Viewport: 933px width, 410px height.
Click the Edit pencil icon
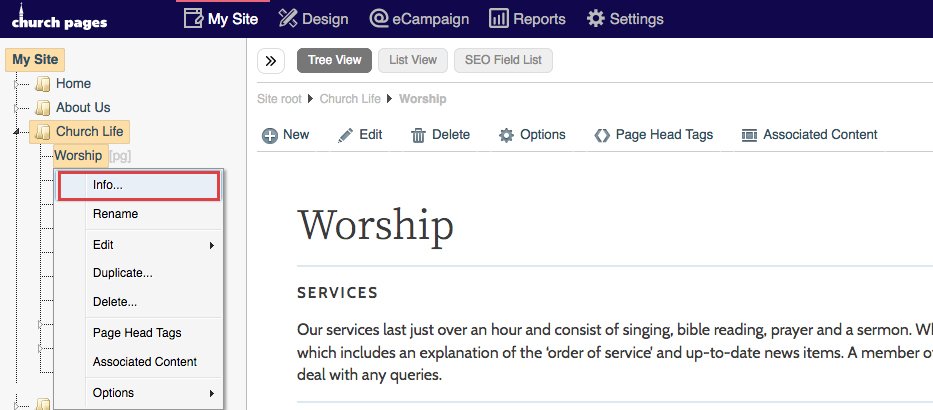click(345, 136)
